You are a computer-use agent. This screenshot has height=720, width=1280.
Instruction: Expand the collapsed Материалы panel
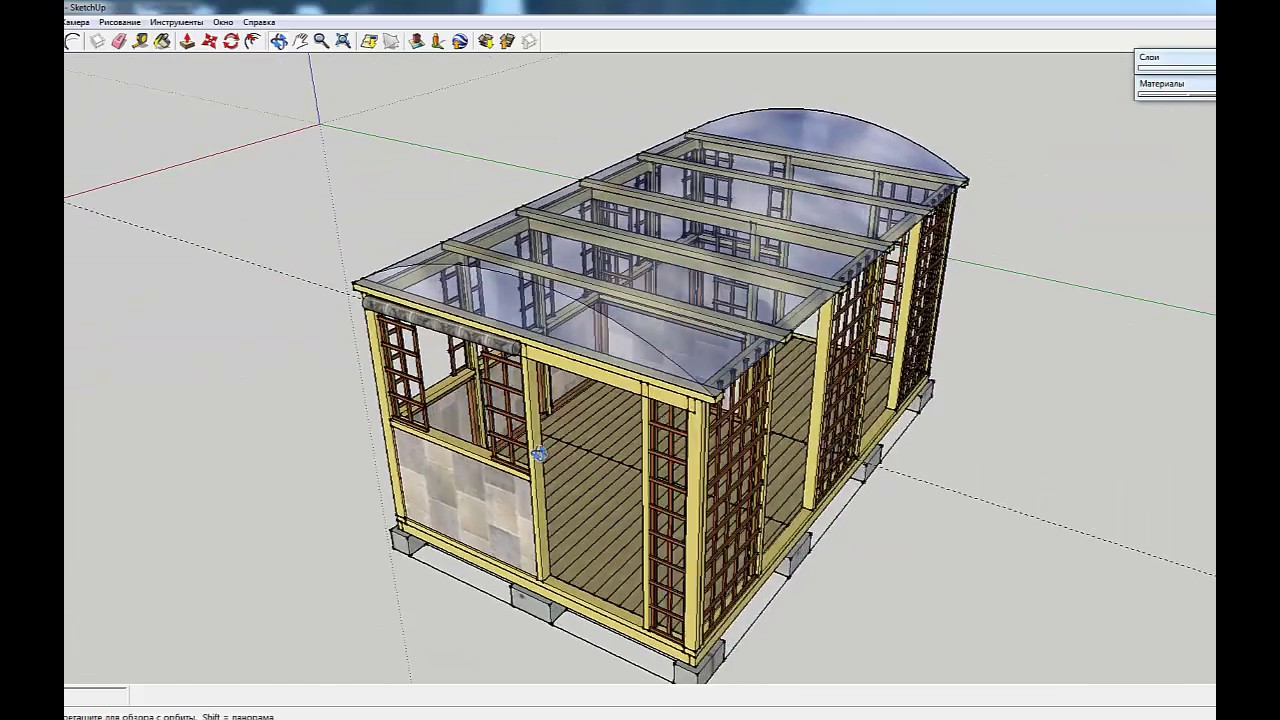[x=1175, y=84]
